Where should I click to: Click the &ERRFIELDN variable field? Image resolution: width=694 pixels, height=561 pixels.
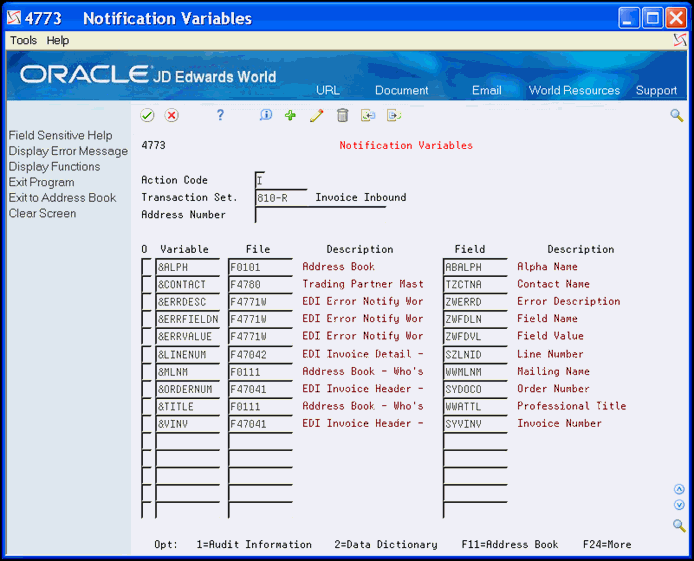[x=188, y=319]
